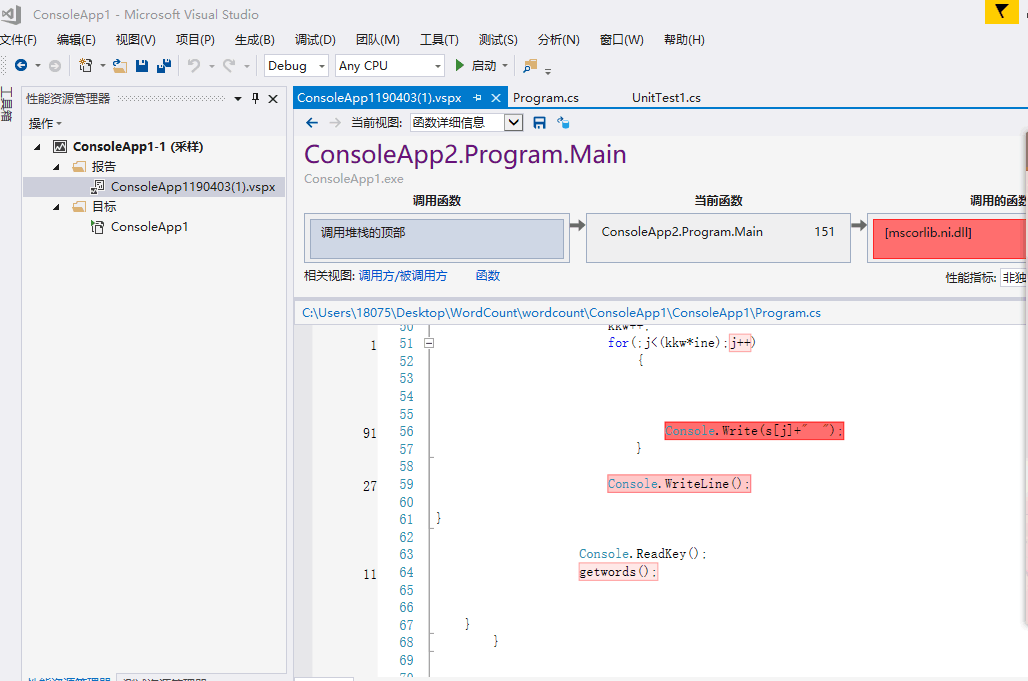Viewport: 1028px width, 681px height.
Task: Click the notification flag icon
Action: tap(1001, 11)
